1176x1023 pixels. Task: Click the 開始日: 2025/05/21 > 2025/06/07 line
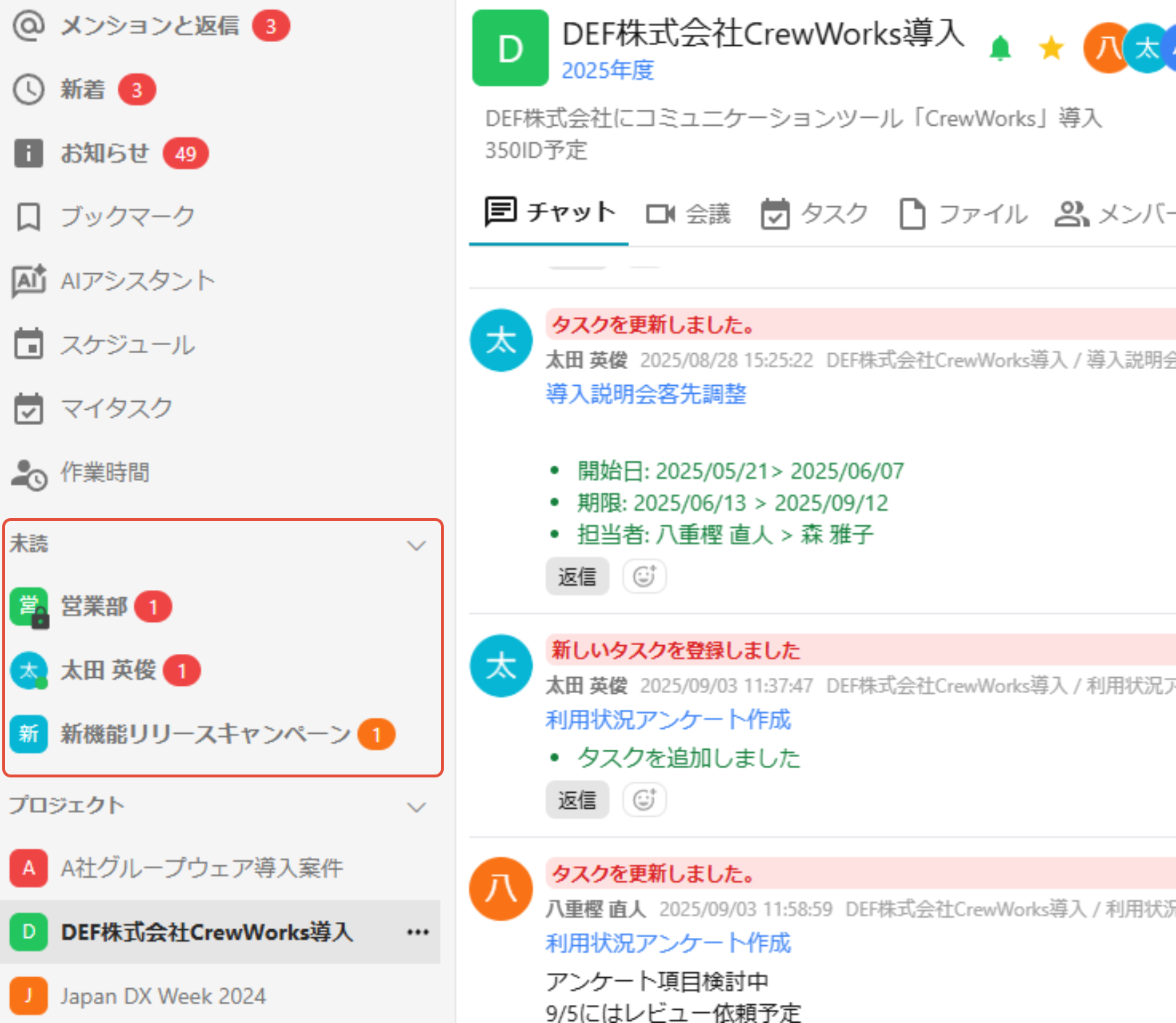tap(741, 471)
